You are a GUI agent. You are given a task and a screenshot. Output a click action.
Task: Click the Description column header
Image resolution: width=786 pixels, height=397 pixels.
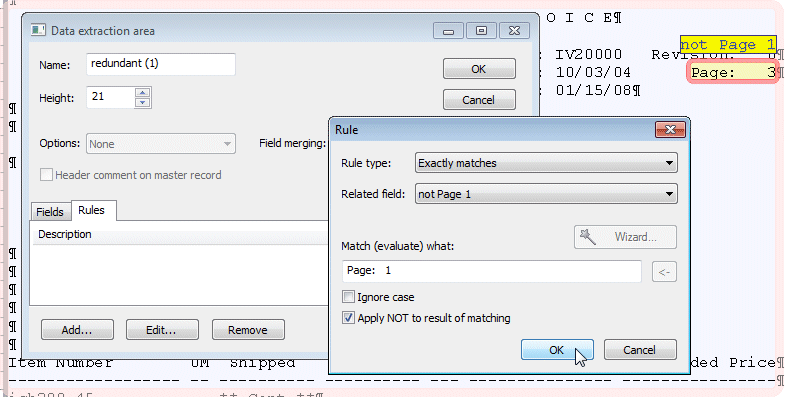(x=180, y=234)
